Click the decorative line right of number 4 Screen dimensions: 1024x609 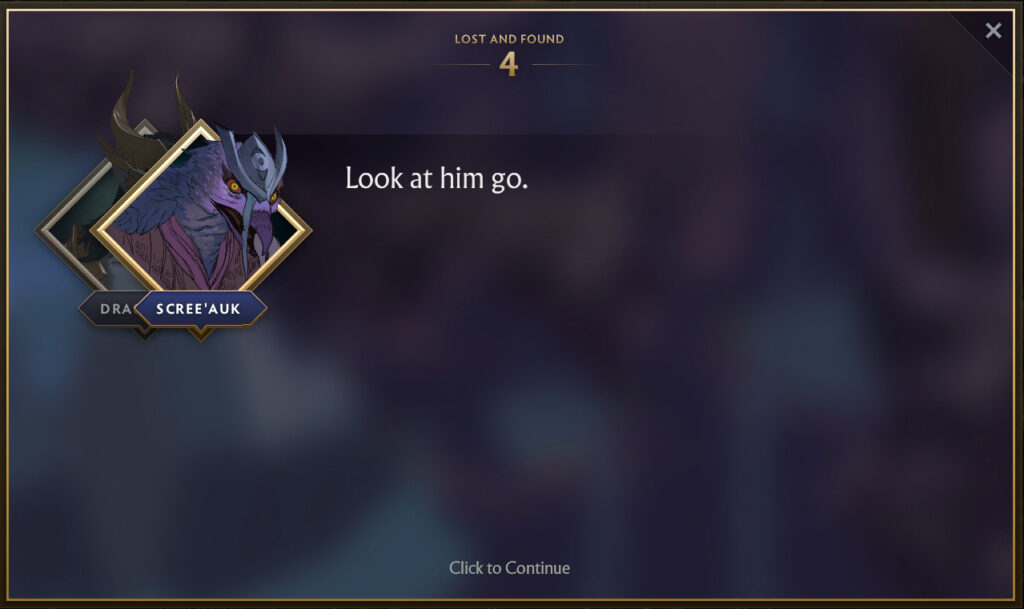pyautogui.click(x=562, y=65)
